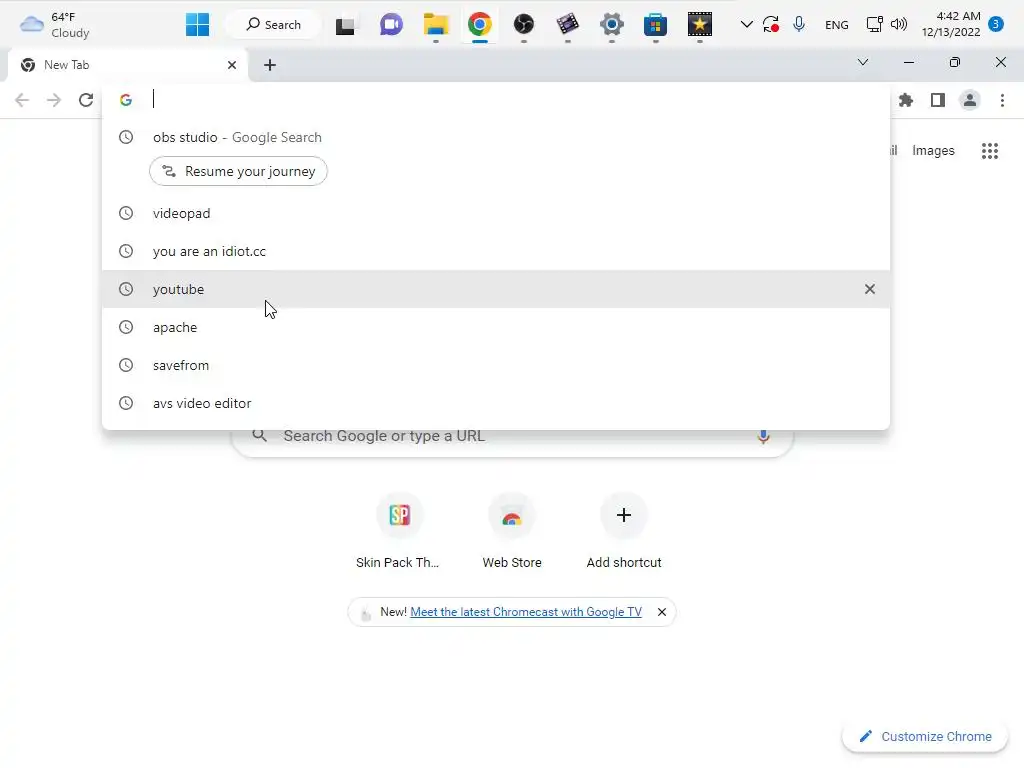Start voice search with the microphone
1024x768 pixels.
pyautogui.click(x=763, y=436)
